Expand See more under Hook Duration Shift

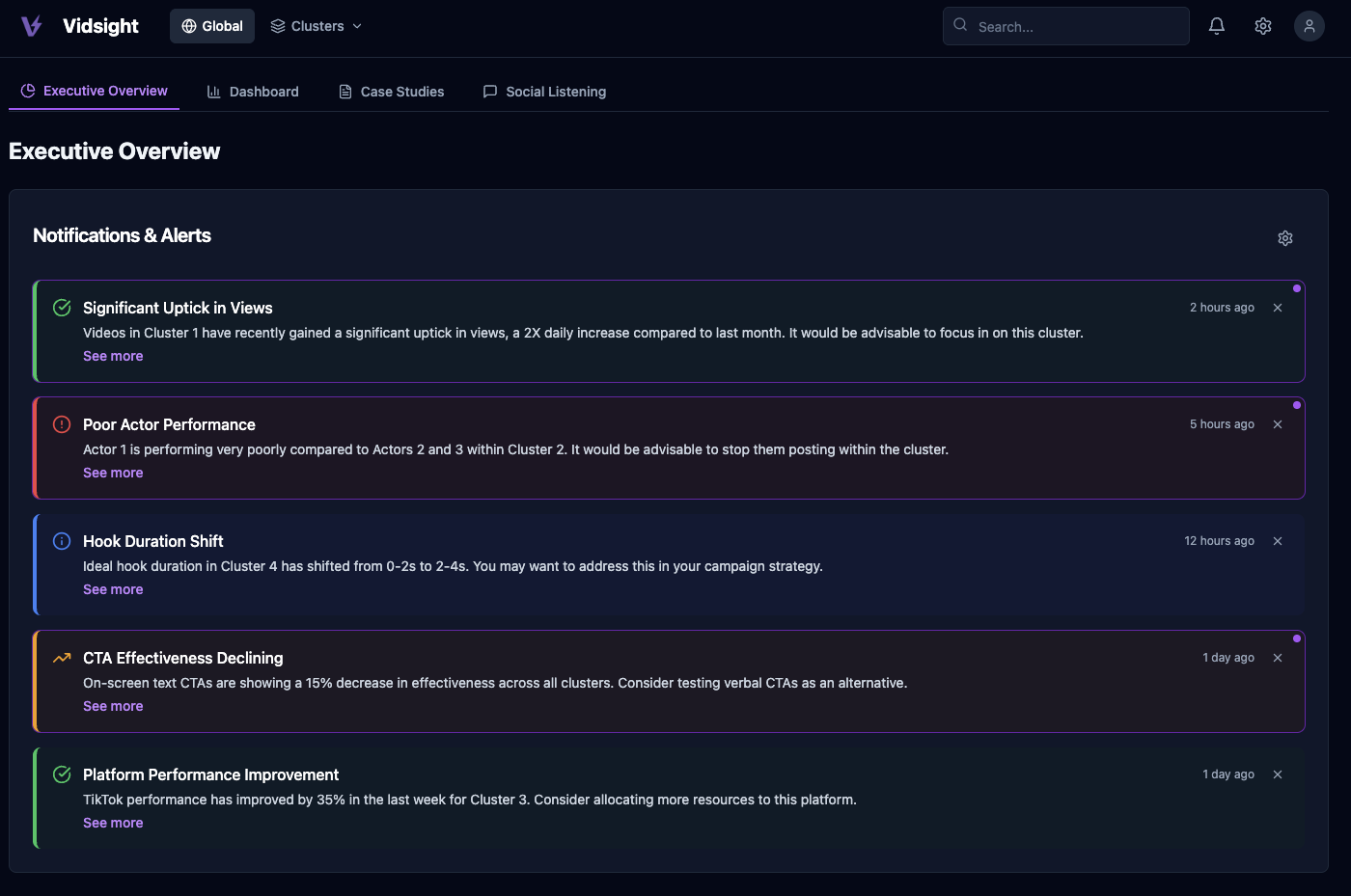(x=113, y=589)
